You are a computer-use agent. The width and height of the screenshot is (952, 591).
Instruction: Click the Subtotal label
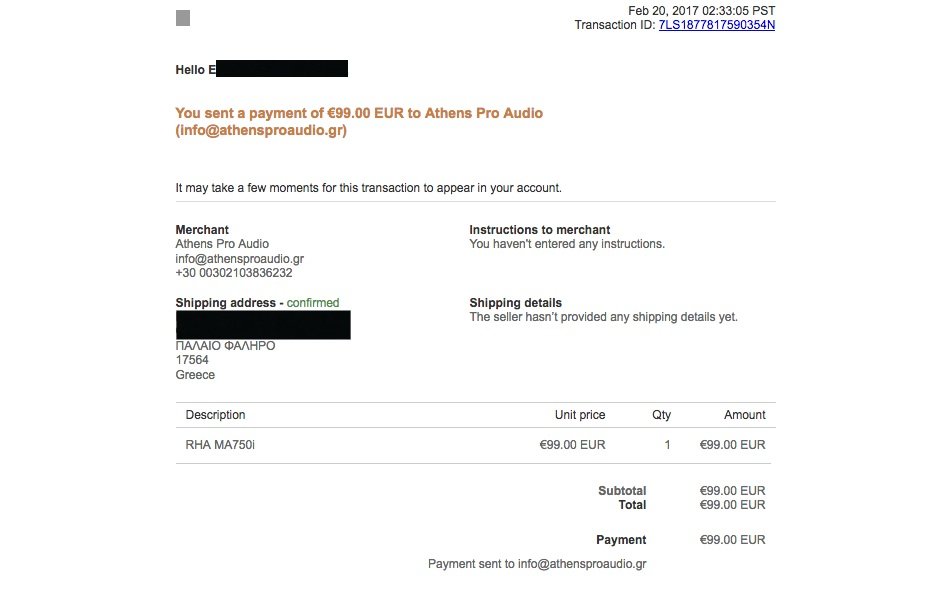pyautogui.click(x=622, y=491)
